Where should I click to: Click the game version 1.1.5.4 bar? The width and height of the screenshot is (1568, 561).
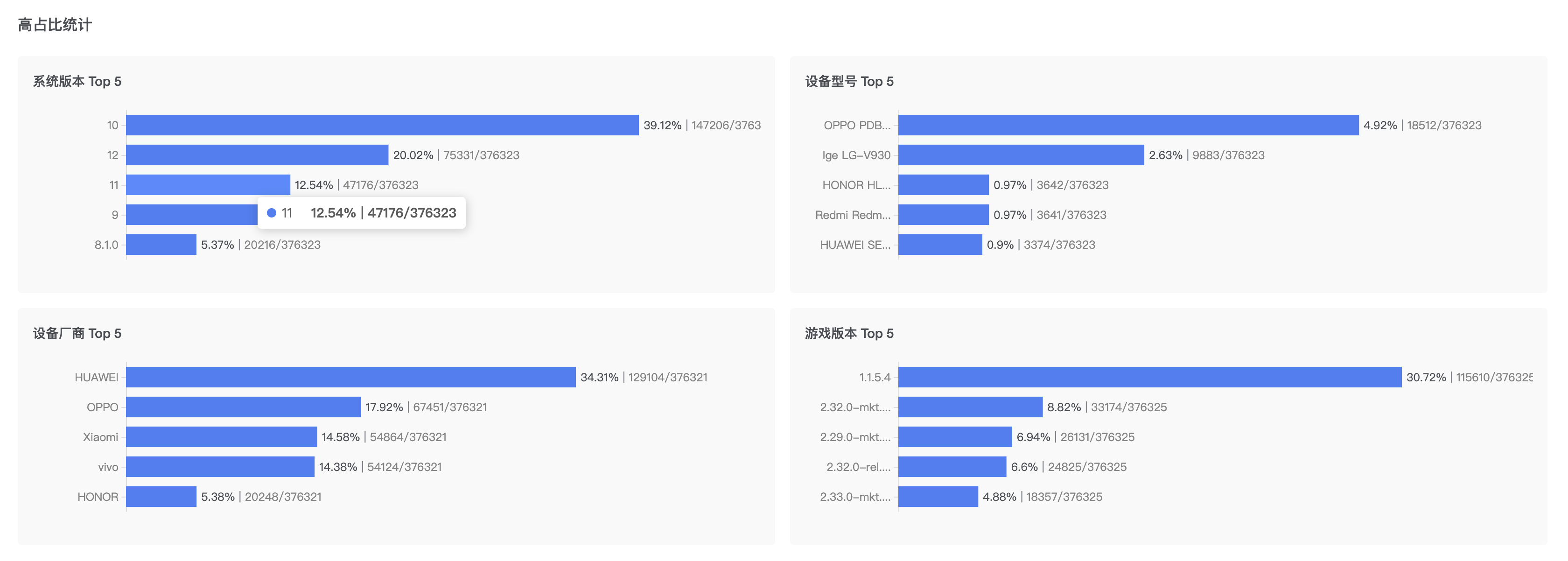click(1149, 377)
